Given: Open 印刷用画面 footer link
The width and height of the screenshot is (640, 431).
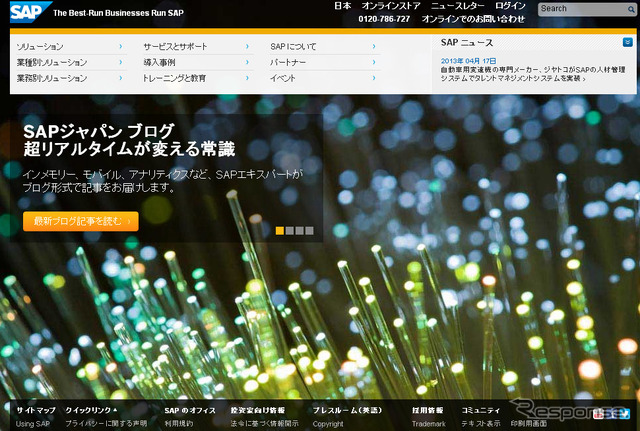Looking at the screenshot, I should click(x=529, y=424).
